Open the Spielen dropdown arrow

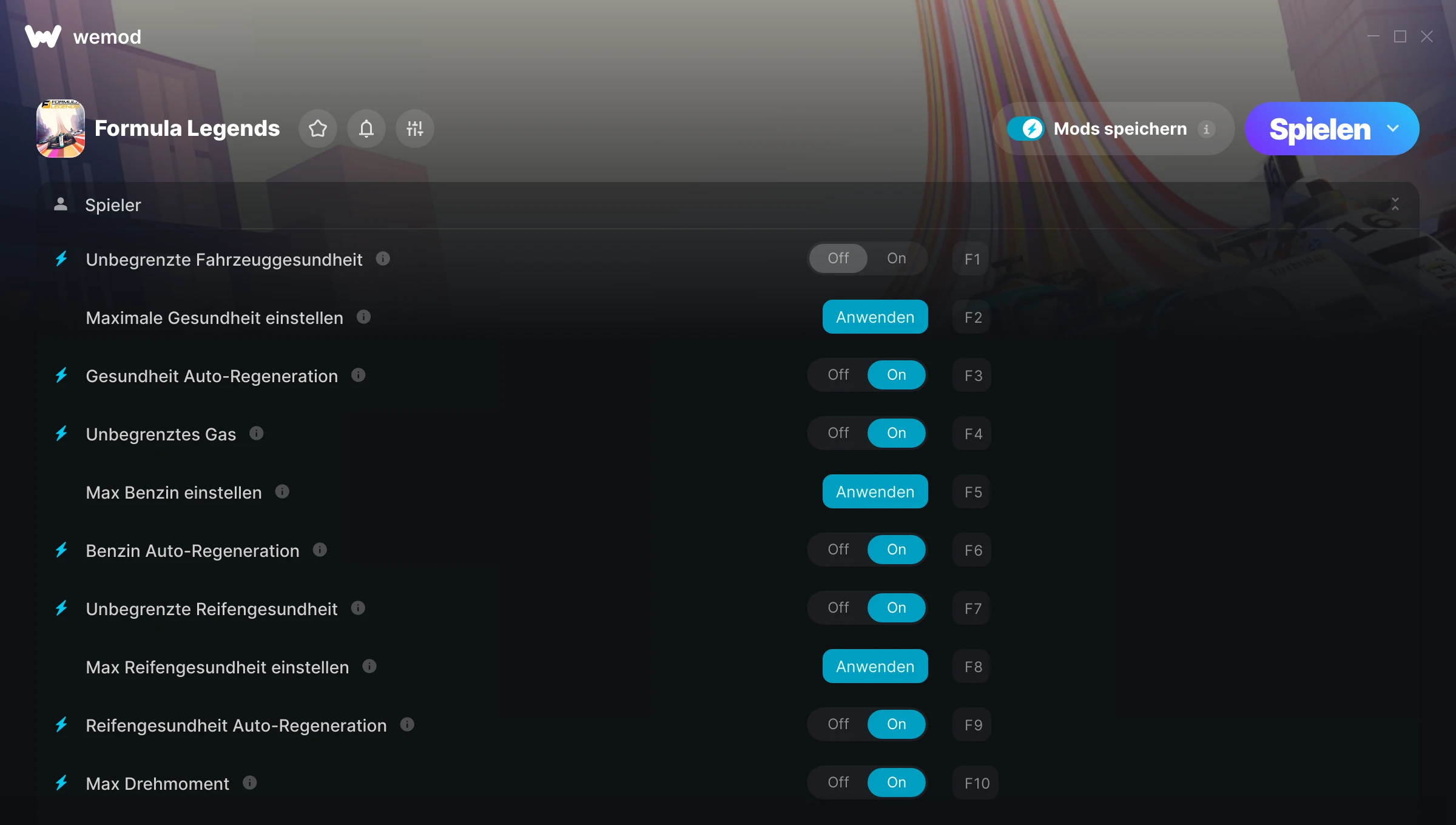coord(1393,129)
